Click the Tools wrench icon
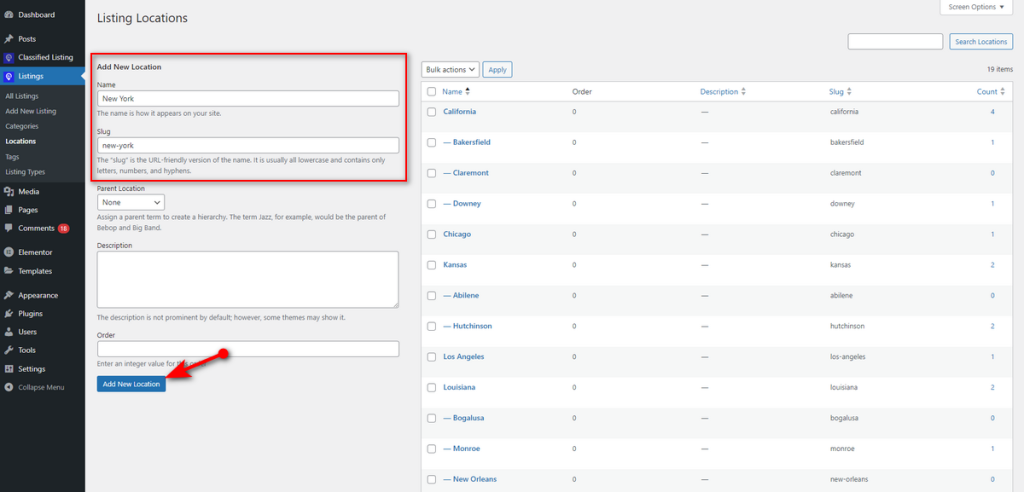 click(x=8, y=350)
